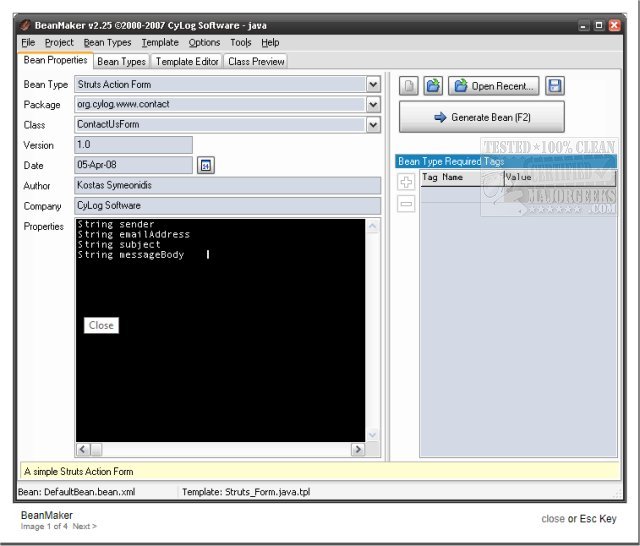640x546 pixels.
Task: Save the bean with the floppy disk icon
Action: 555,86
